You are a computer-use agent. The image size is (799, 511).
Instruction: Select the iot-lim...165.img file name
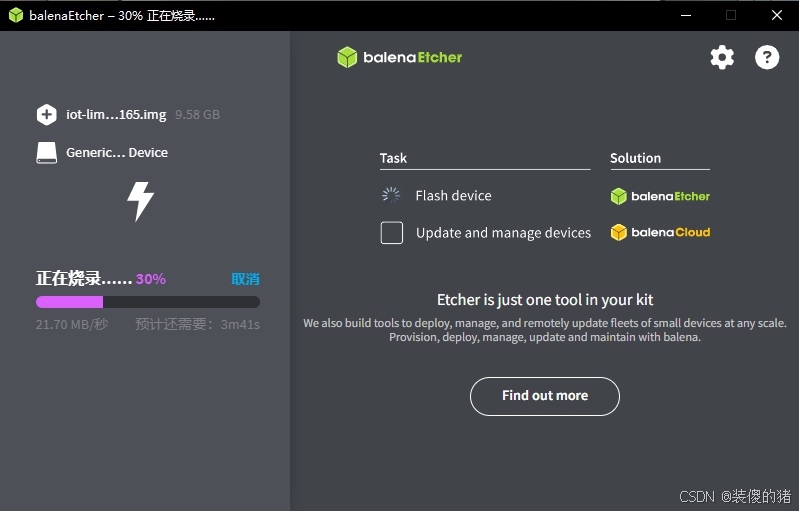click(116, 115)
